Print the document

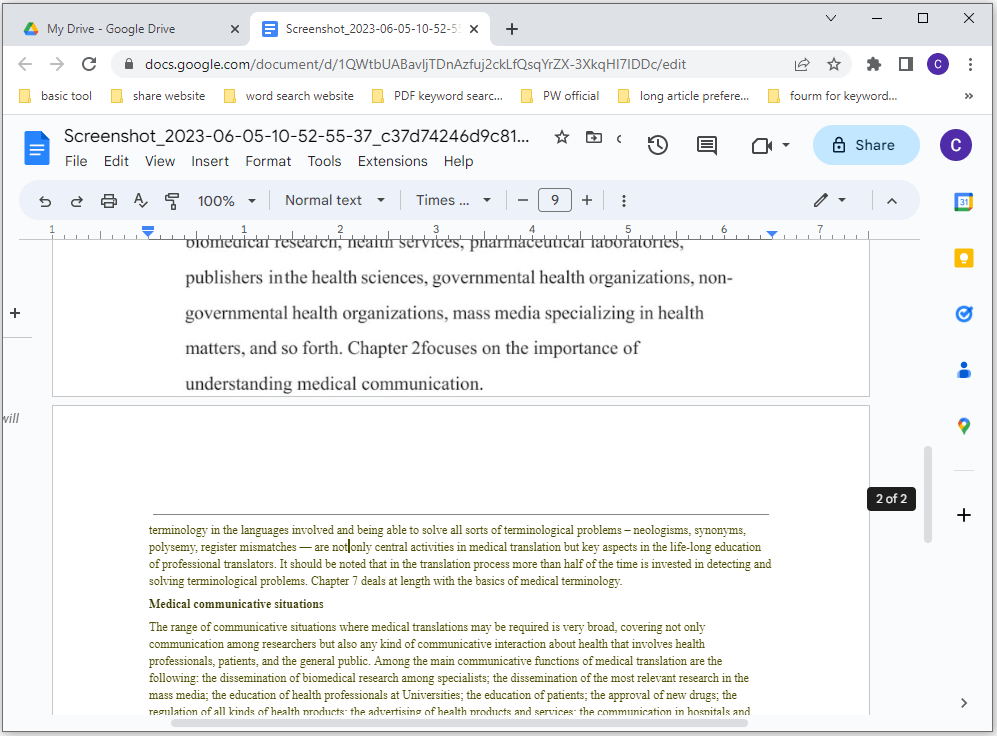coord(109,201)
